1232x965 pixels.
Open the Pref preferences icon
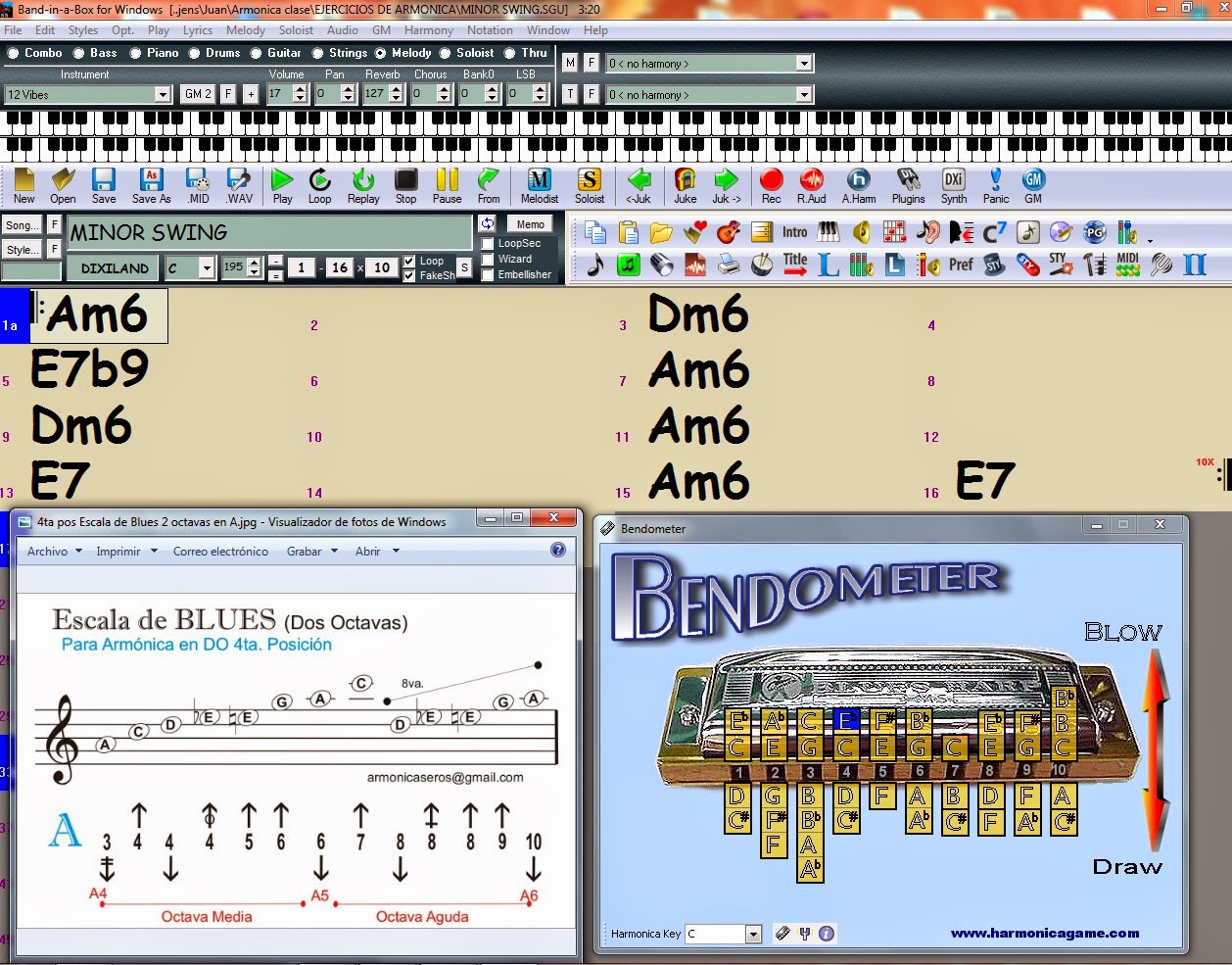pyautogui.click(x=961, y=265)
